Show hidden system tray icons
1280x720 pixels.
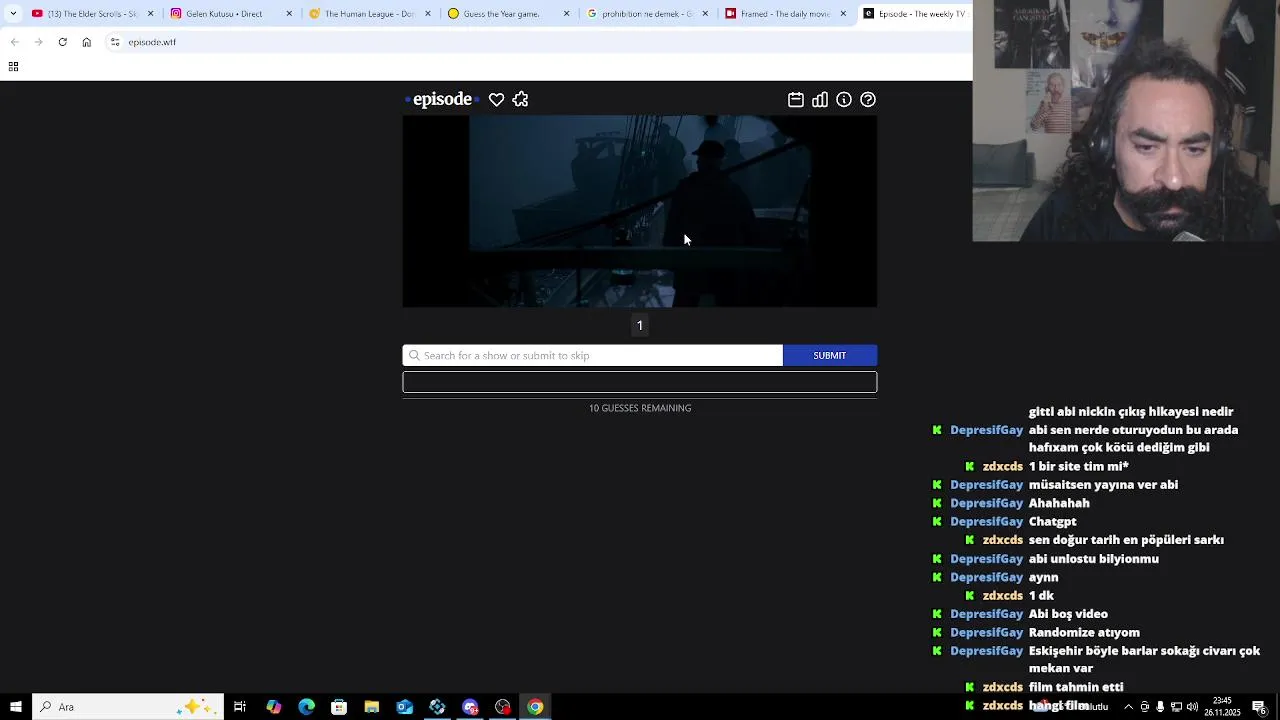(x=1128, y=707)
